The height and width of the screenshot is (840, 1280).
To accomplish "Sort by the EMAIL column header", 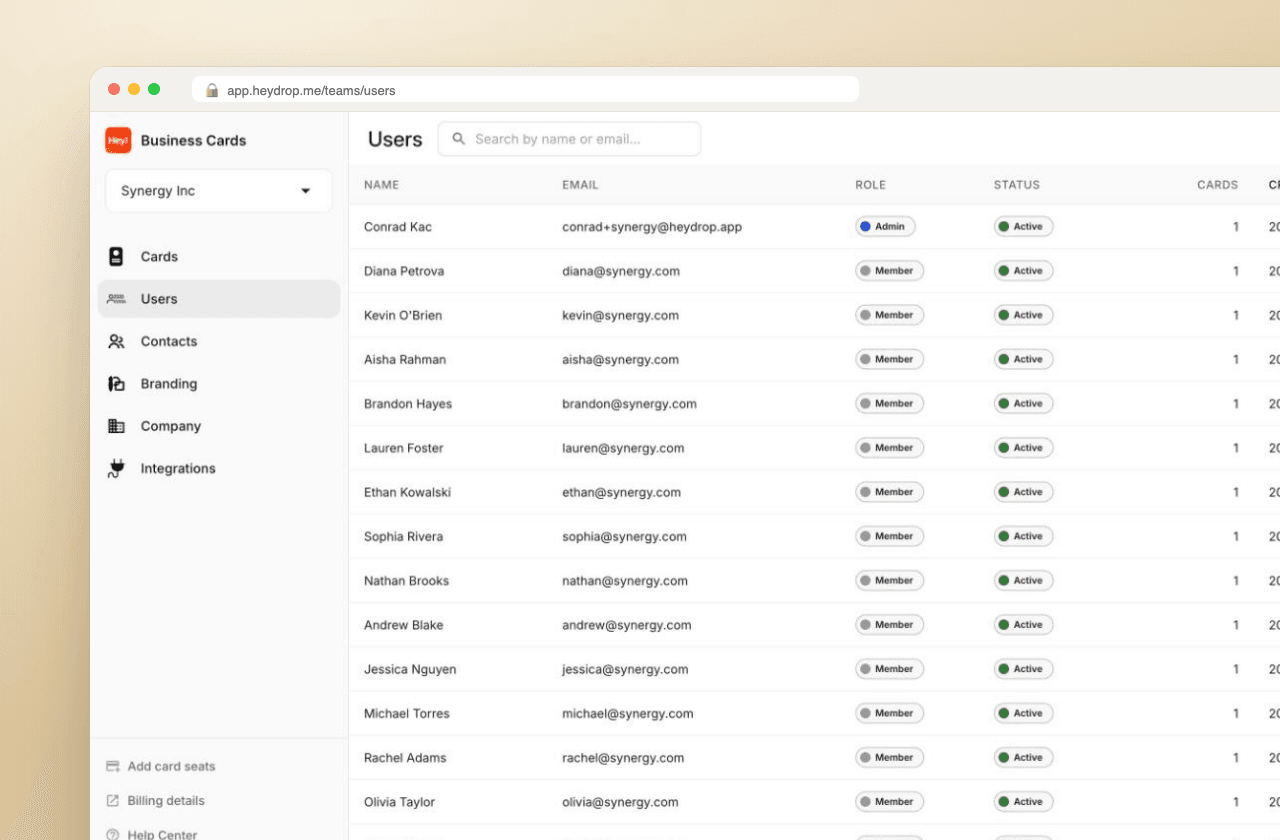I will pos(580,185).
